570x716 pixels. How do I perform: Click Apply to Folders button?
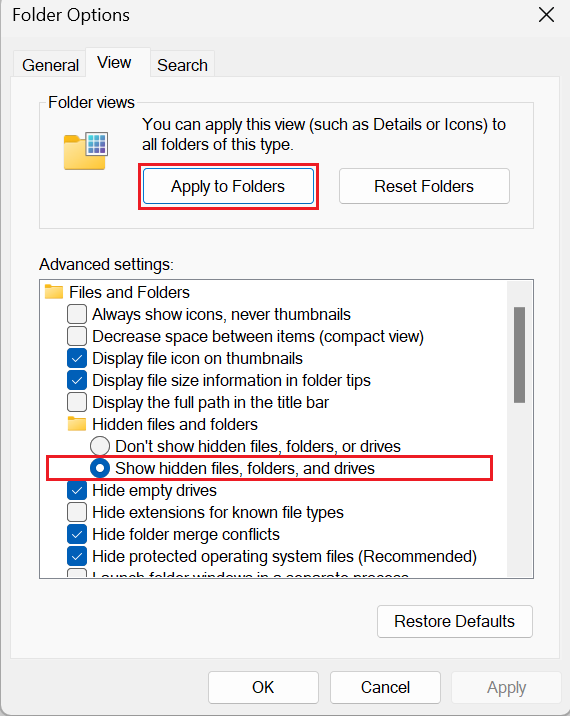228,186
